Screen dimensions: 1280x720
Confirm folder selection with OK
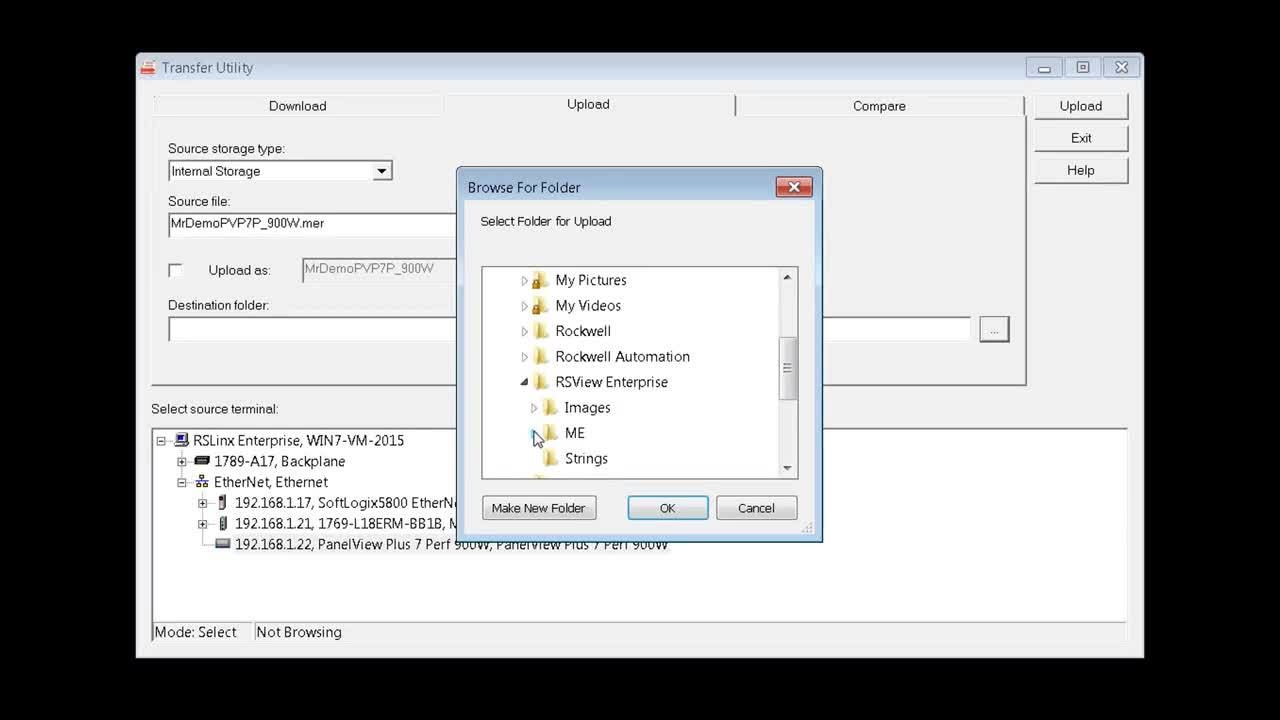[x=668, y=508]
